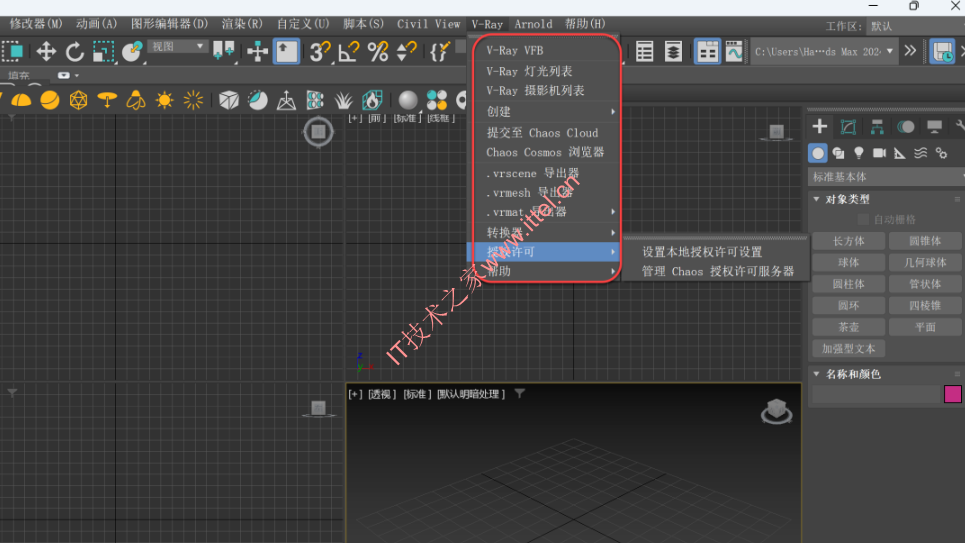965x543 pixels.
Task: Click the V-Ray sphere light icon
Action: point(50,100)
